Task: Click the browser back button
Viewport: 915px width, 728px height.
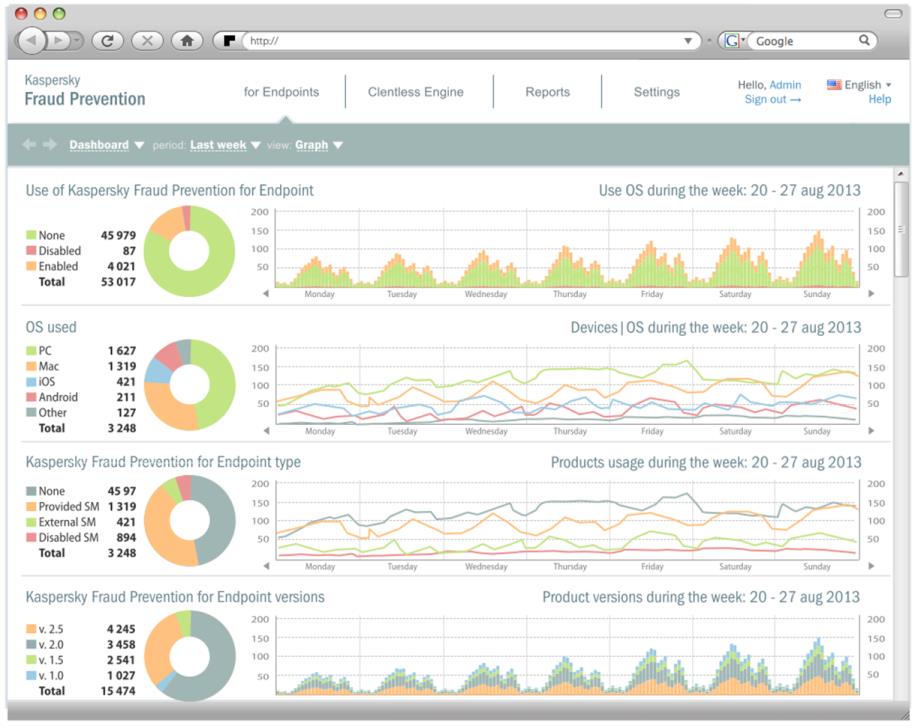Action: click(32, 41)
